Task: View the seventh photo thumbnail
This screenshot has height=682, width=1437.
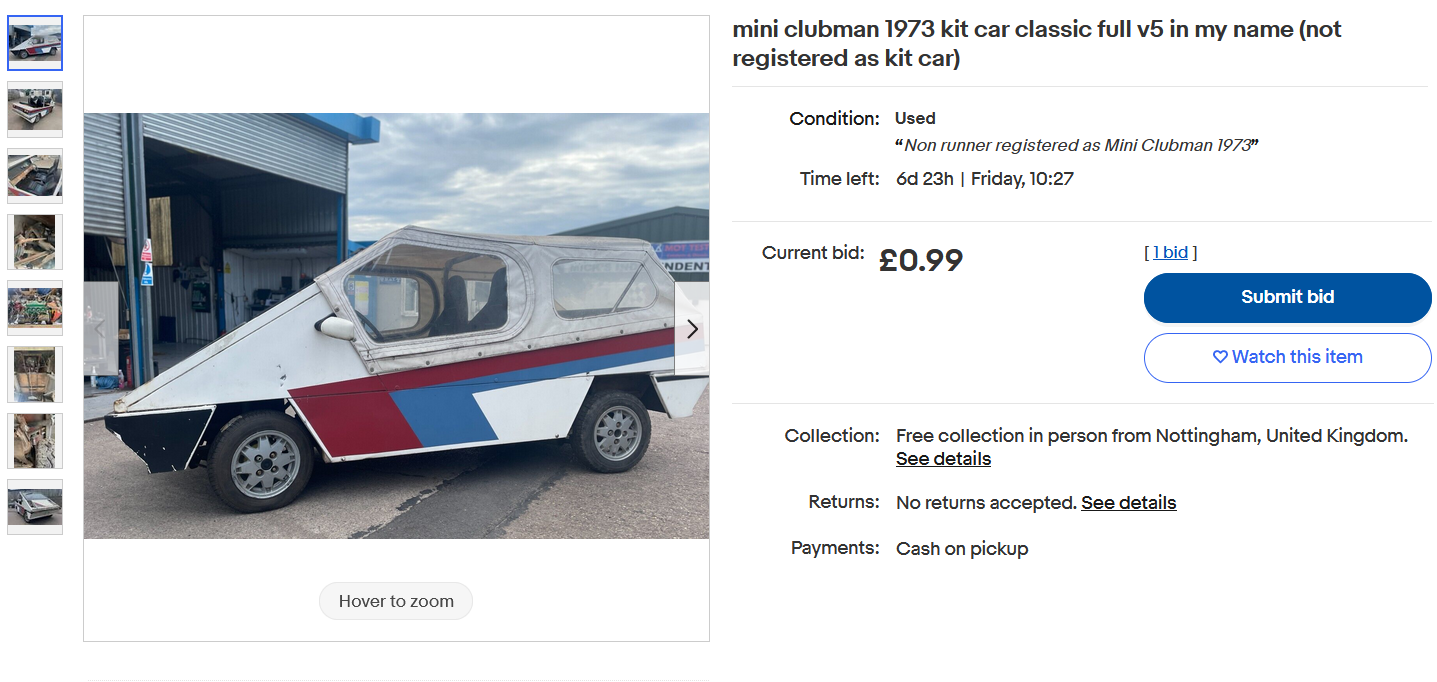Action: [x=35, y=440]
